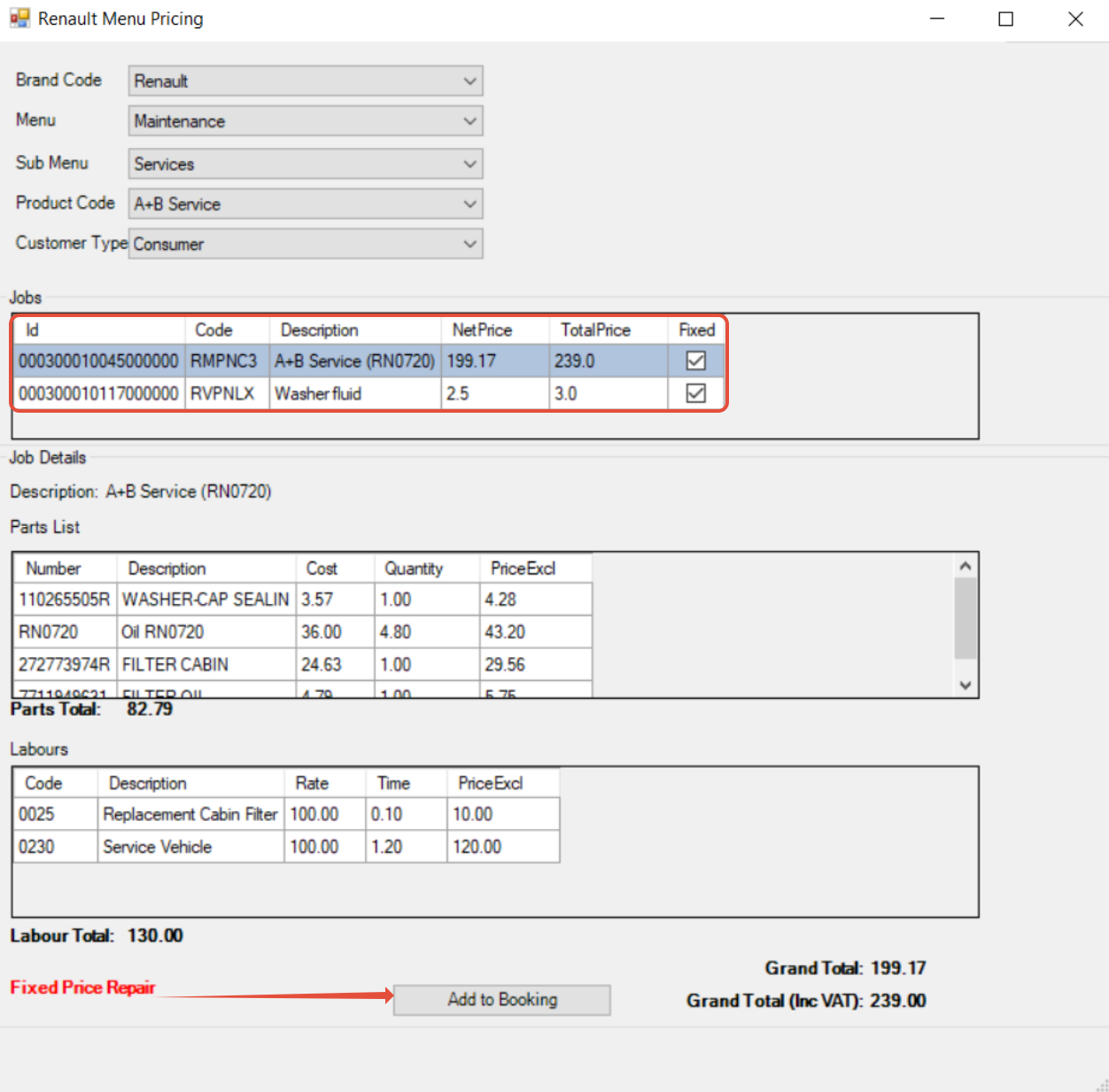This screenshot has width=1109, height=1092.
Task: Toggle Fixed checkbox for A+B Service row
Action: tap(696, 360)
